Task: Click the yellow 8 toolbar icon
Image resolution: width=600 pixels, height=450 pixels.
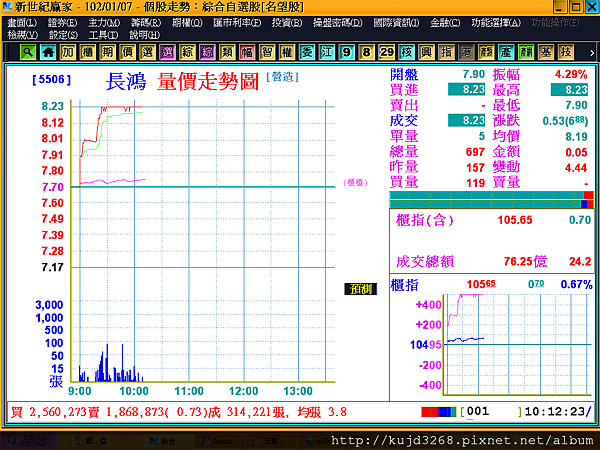Action: tap(366, 52)
